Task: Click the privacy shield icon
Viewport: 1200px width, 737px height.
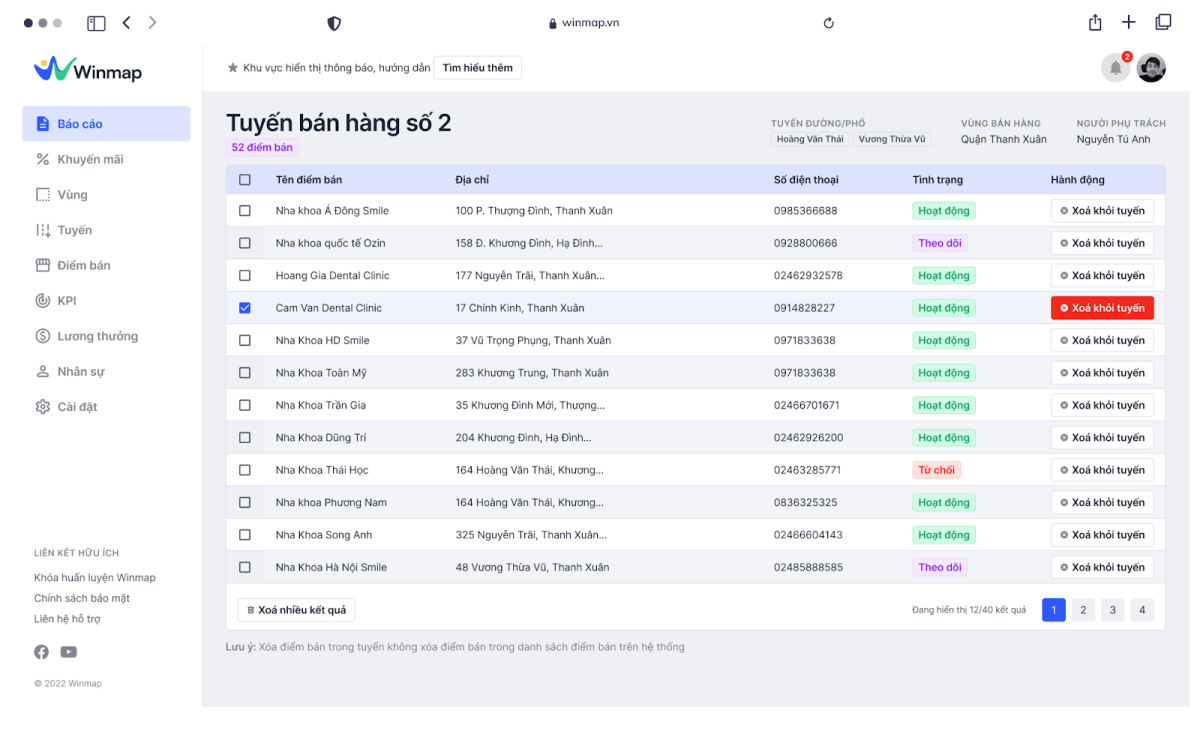Action: tap(334, 23)
